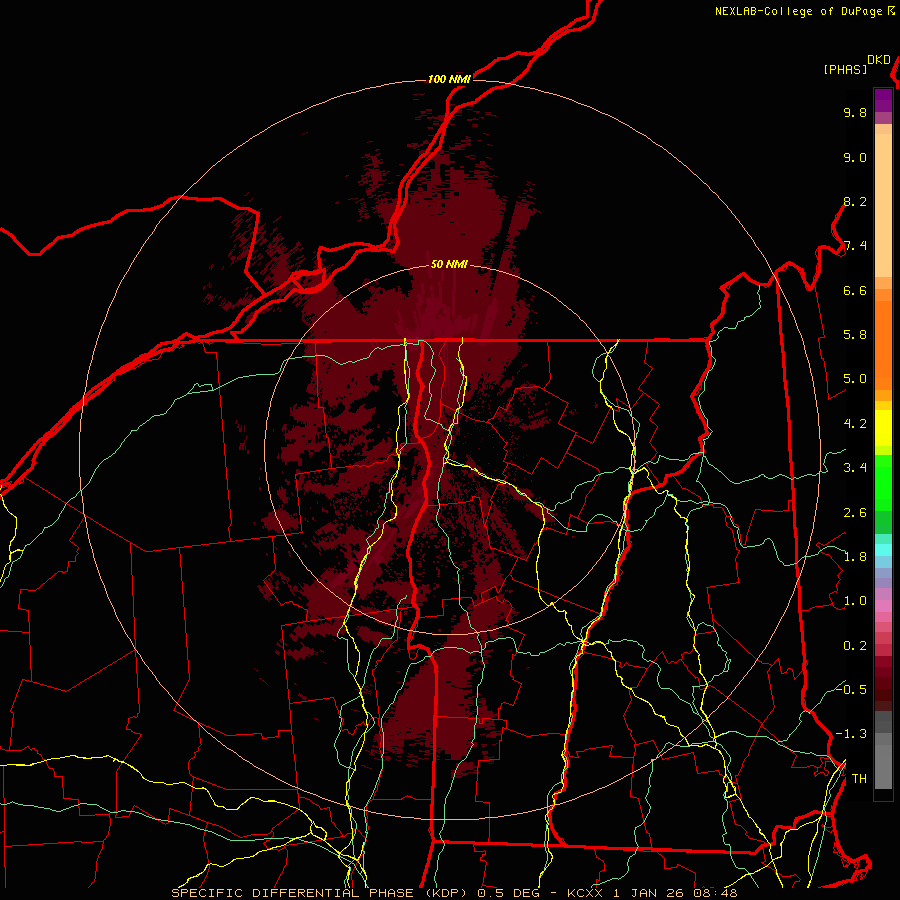Click the 5.0 legend value

coord(855,379)
